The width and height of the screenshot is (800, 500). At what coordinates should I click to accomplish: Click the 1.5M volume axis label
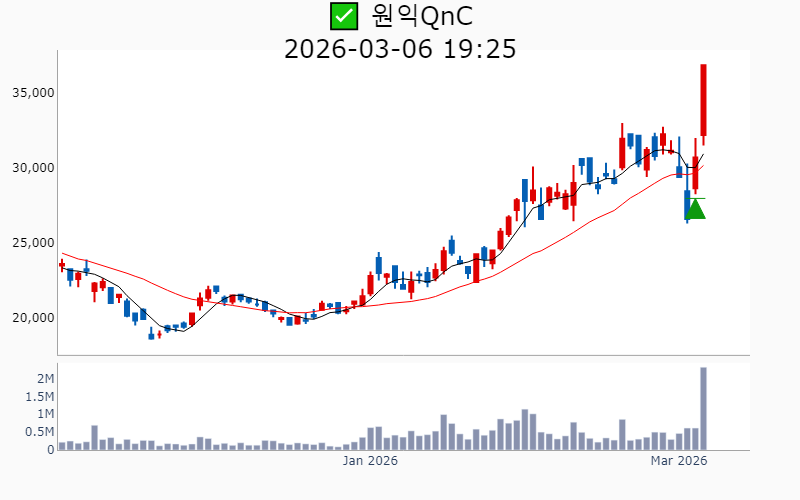tap(40, 396)
